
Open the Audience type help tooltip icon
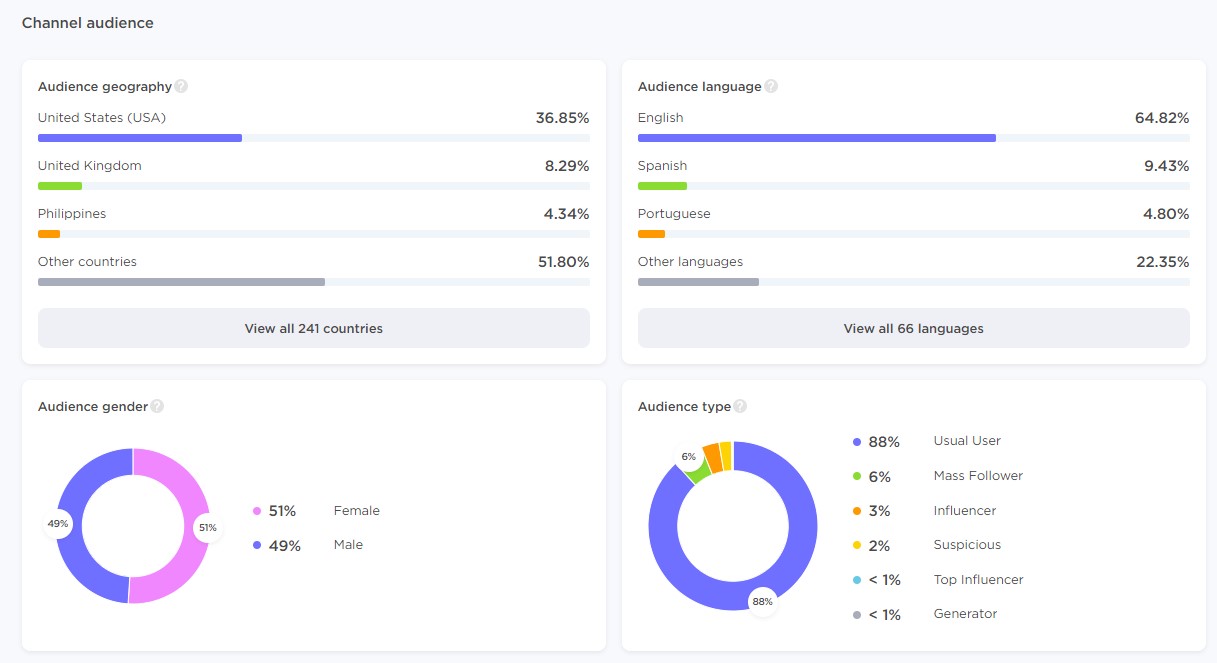740,406
